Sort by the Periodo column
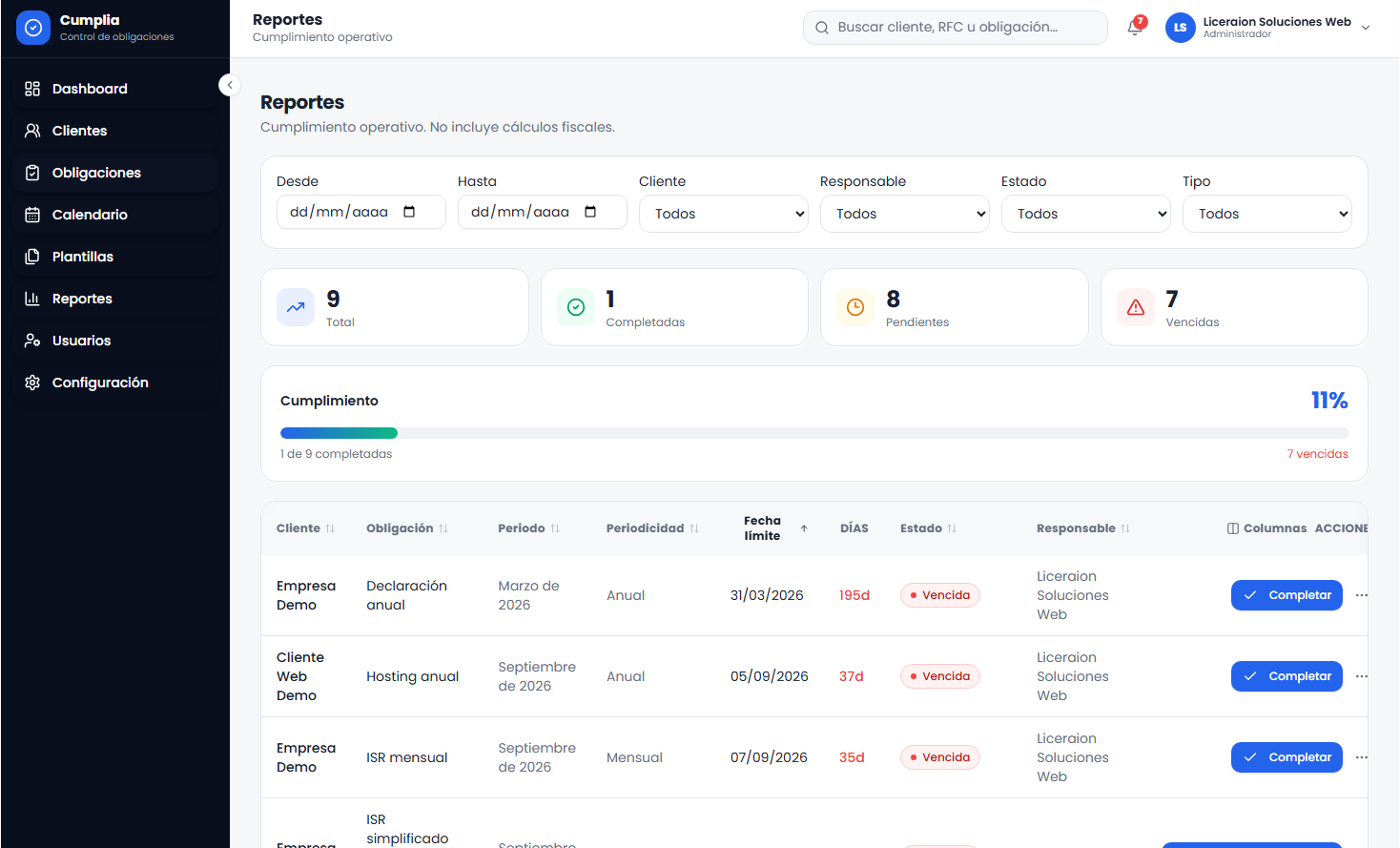 coord(528,528)
